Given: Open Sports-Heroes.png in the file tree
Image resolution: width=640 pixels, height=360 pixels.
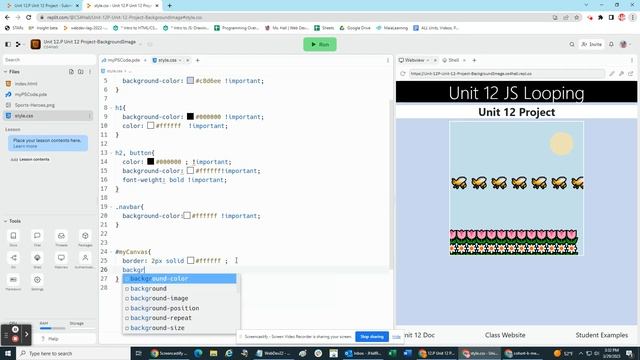Looking at the screenshot, I should [x=48, y=105].
